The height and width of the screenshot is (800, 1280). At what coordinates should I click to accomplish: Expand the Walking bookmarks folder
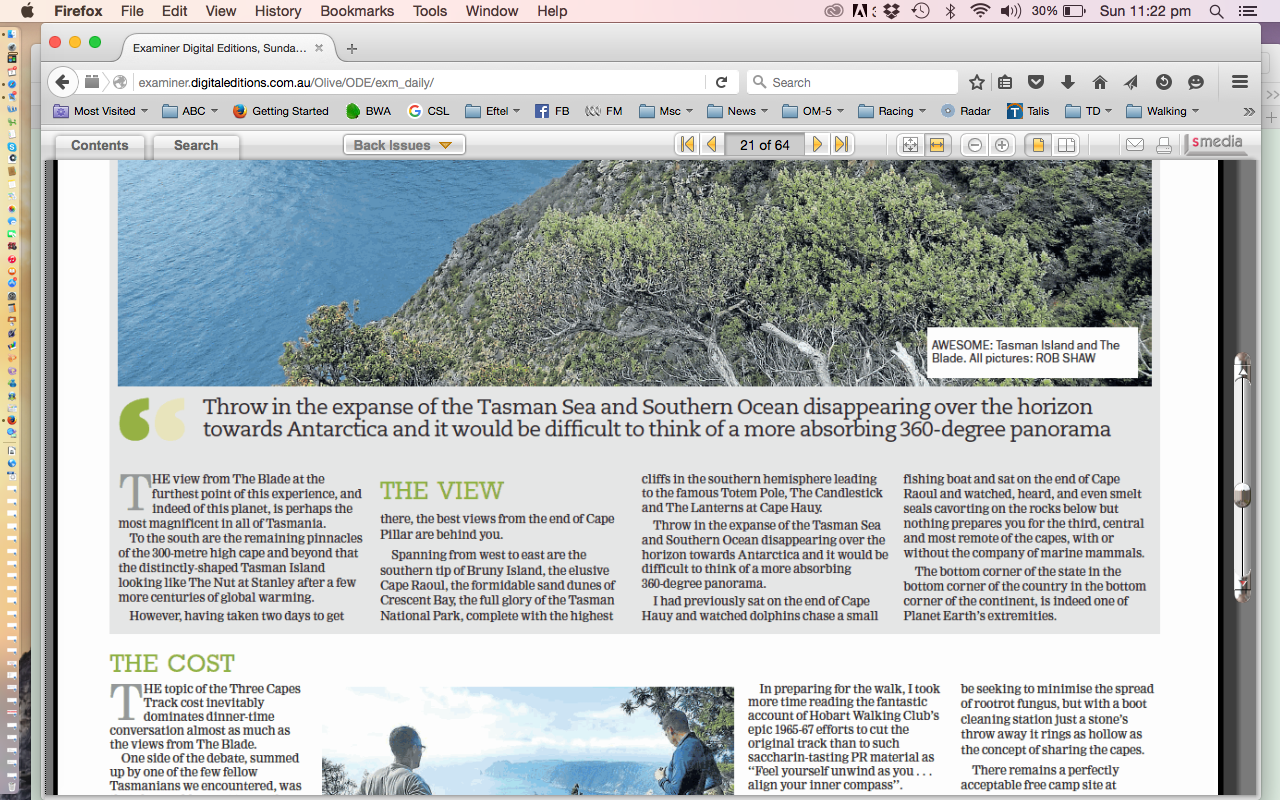click(1163, 111)
